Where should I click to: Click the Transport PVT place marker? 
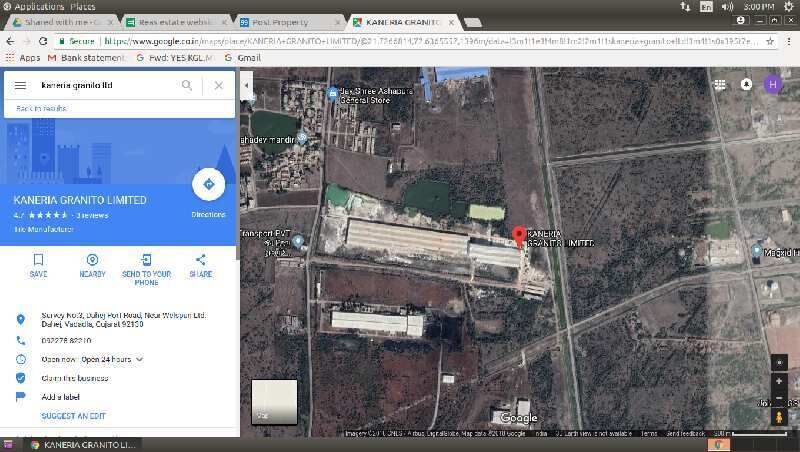(x=298, y=240)
